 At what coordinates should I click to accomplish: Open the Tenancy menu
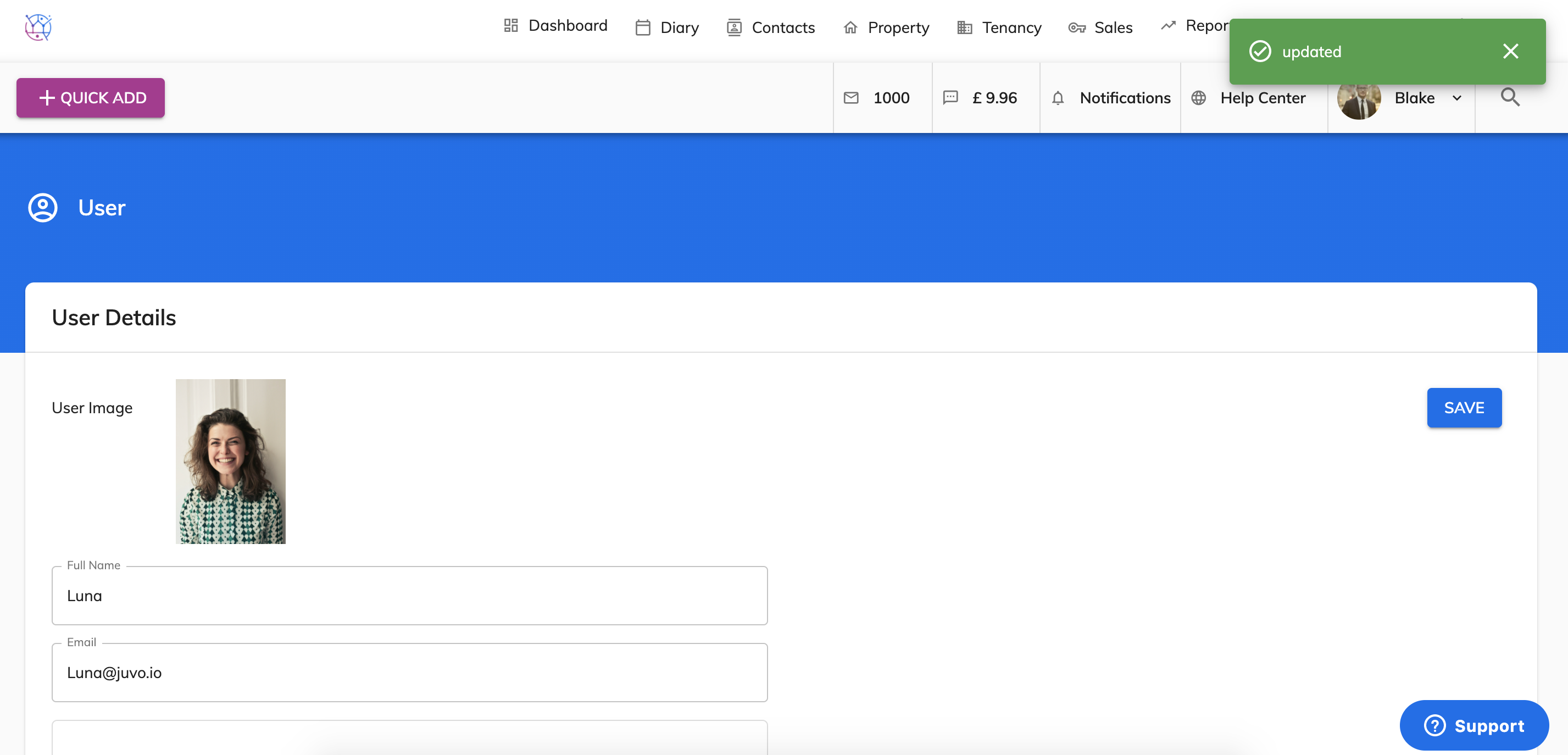tap(999, 27)
